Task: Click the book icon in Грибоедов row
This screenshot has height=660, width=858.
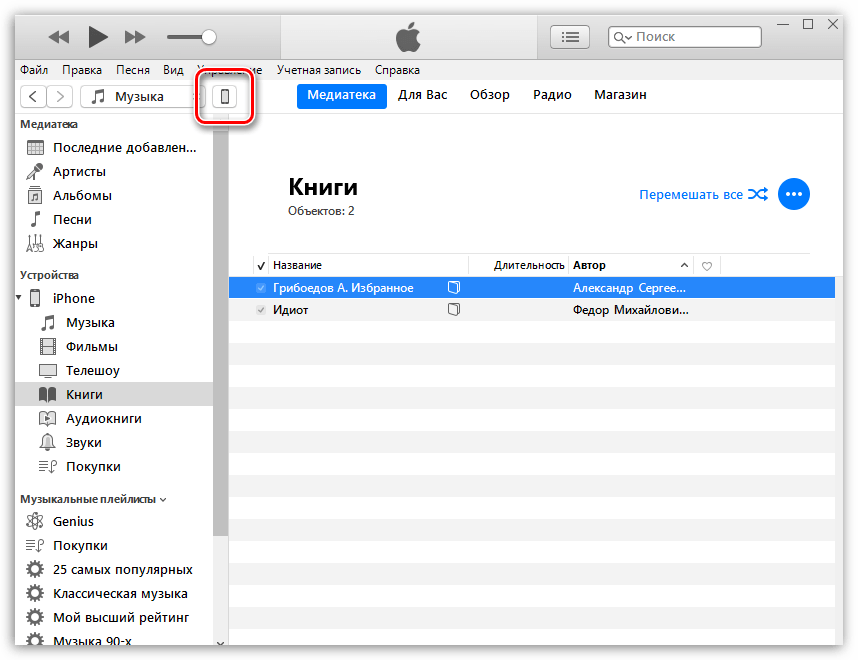Action: [454, 287]
